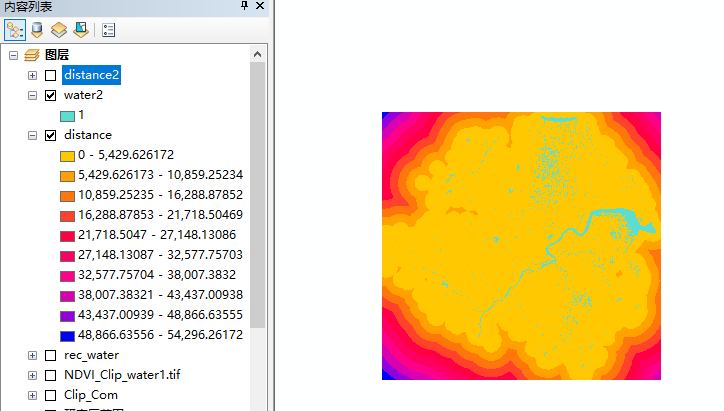Click the cyan water2 symbol swatch
Screen dimensions: 724x411
point(67,116)
